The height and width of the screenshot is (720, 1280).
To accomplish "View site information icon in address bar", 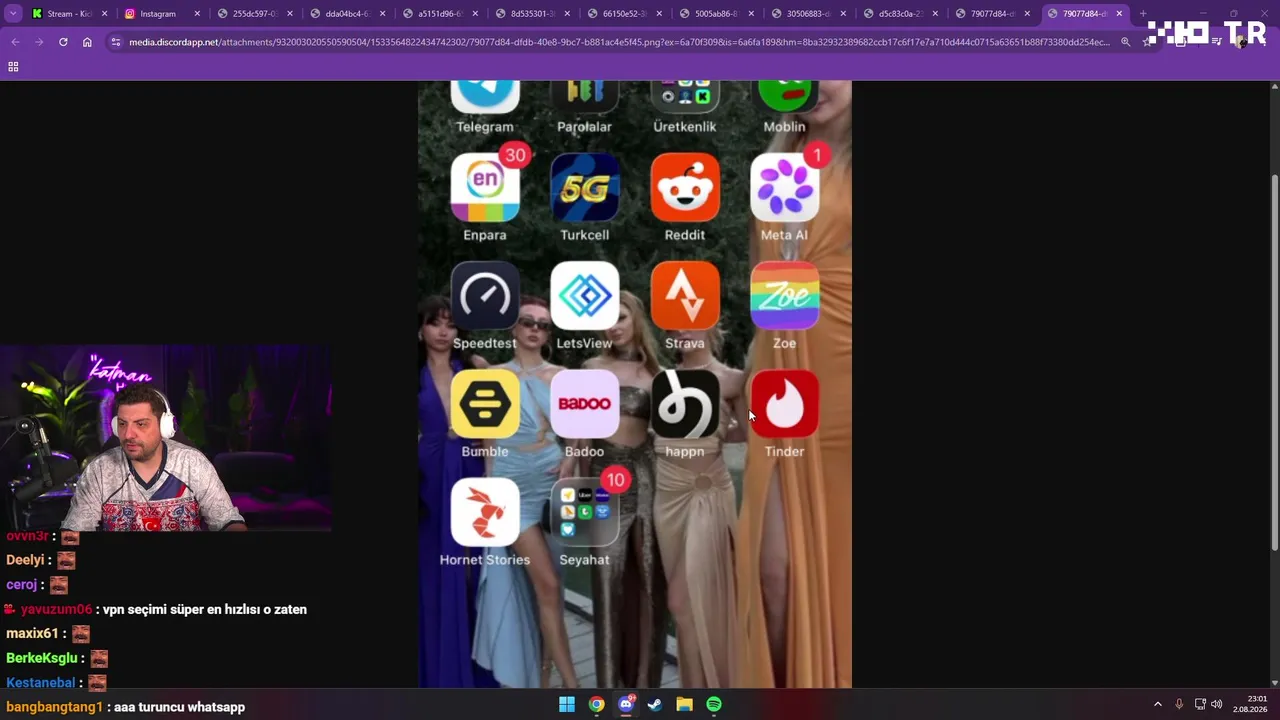I will 116,42.
